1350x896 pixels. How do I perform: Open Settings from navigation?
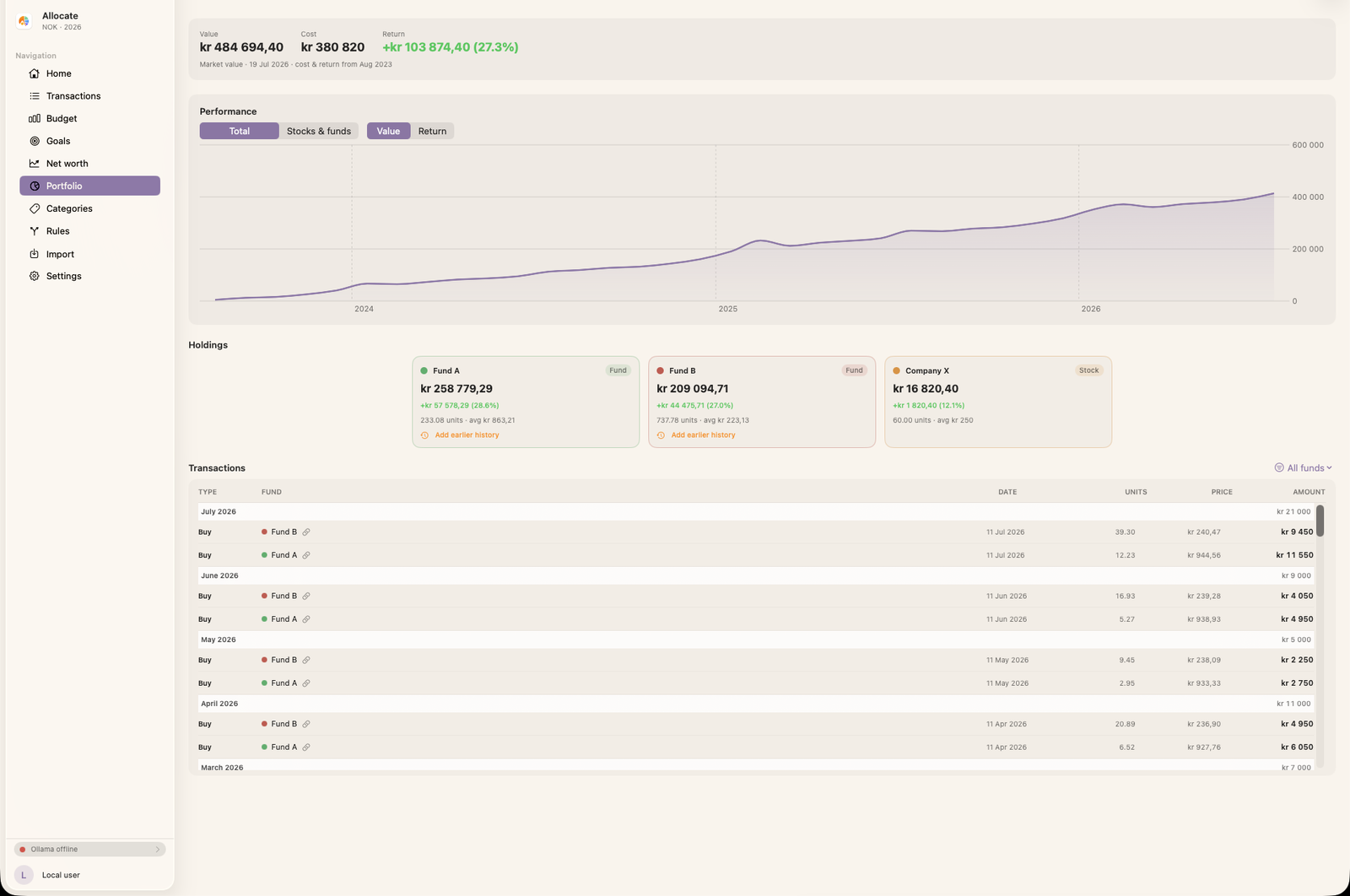click(89, 276)
